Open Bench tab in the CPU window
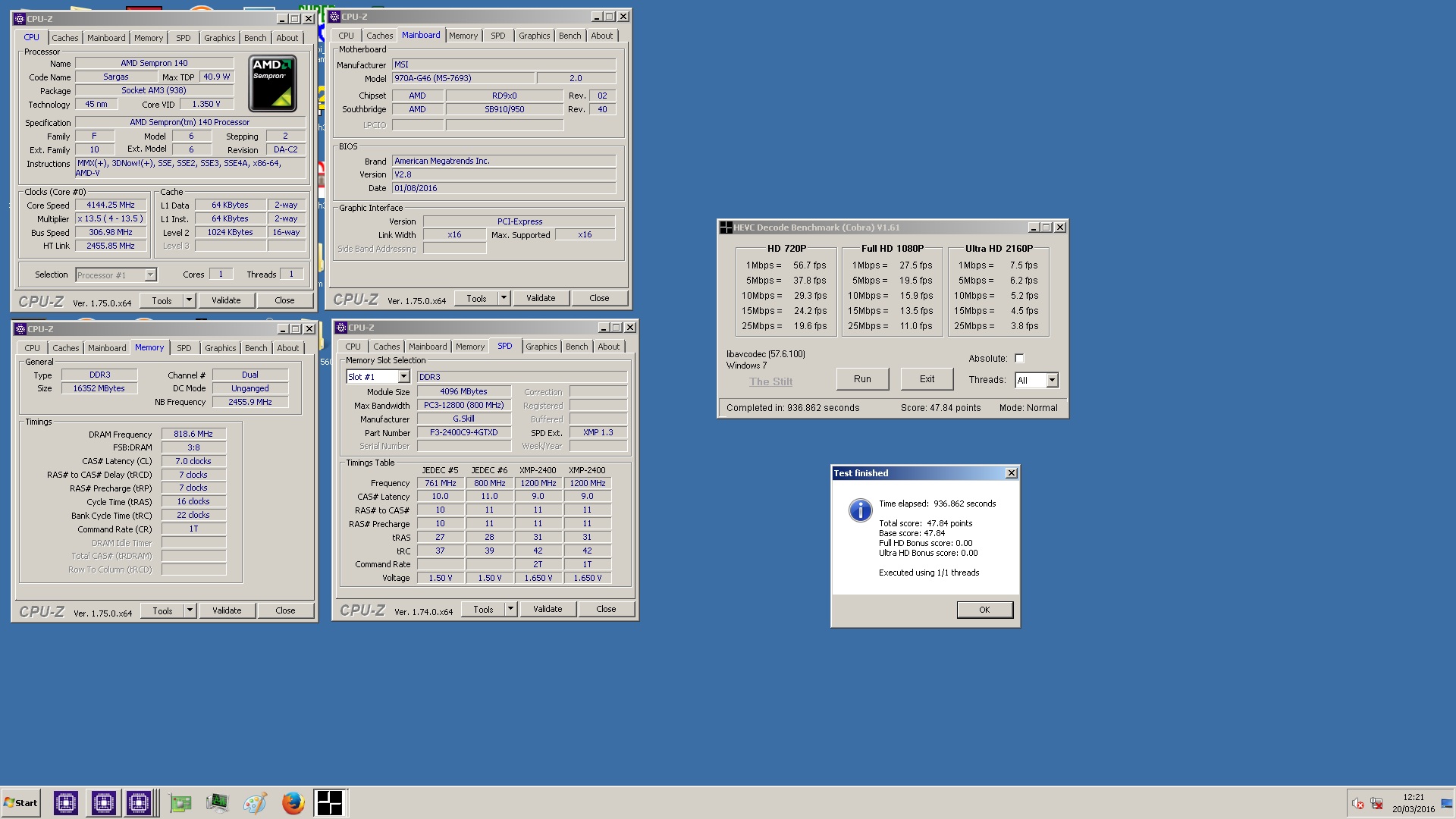Screen dimensions: 1456x819 tap(255, 38)
